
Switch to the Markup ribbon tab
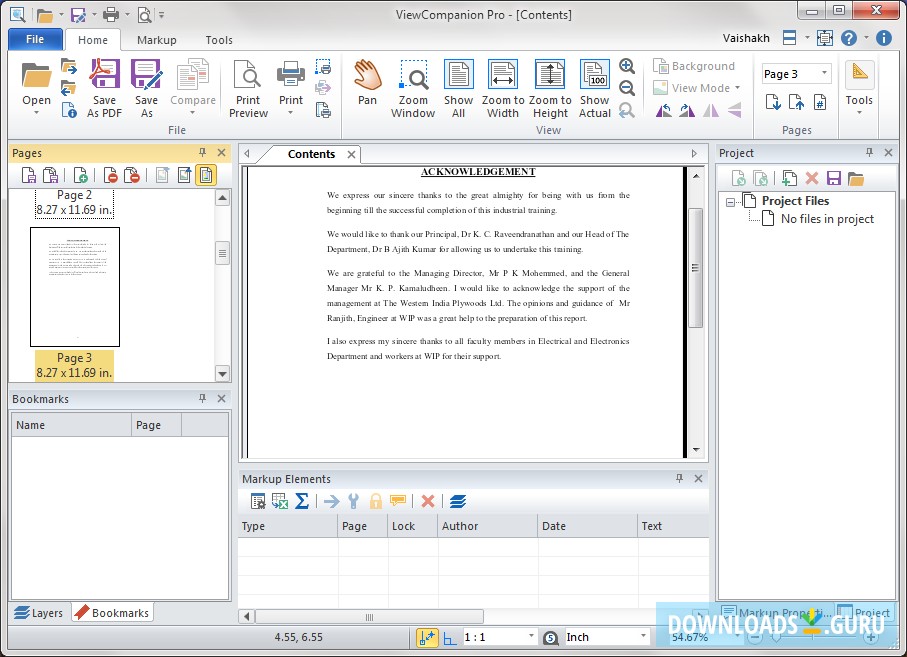point(157,40)
